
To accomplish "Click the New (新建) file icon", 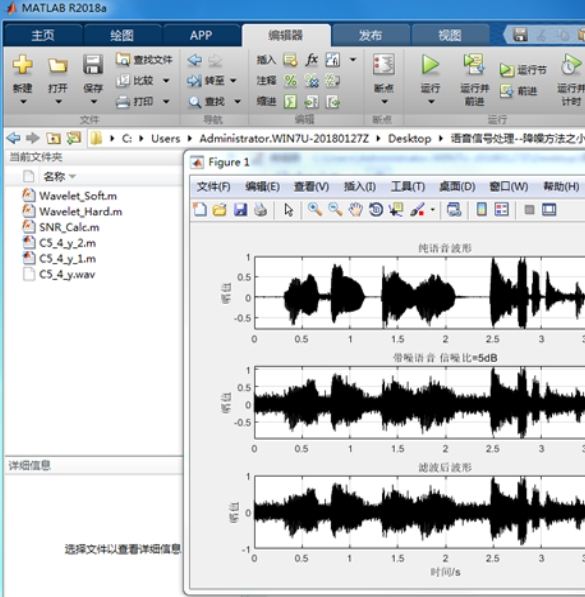I will (x=22, y=65).
